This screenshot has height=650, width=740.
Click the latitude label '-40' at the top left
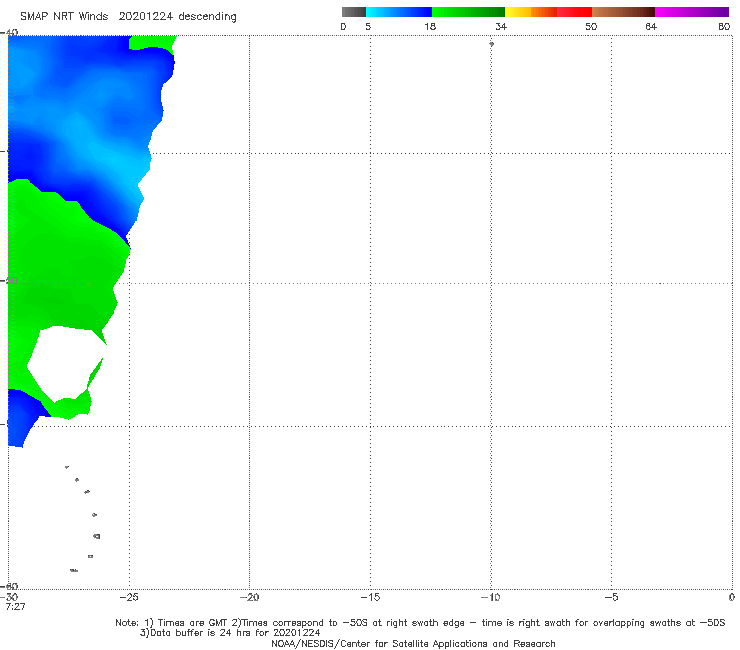9,33
